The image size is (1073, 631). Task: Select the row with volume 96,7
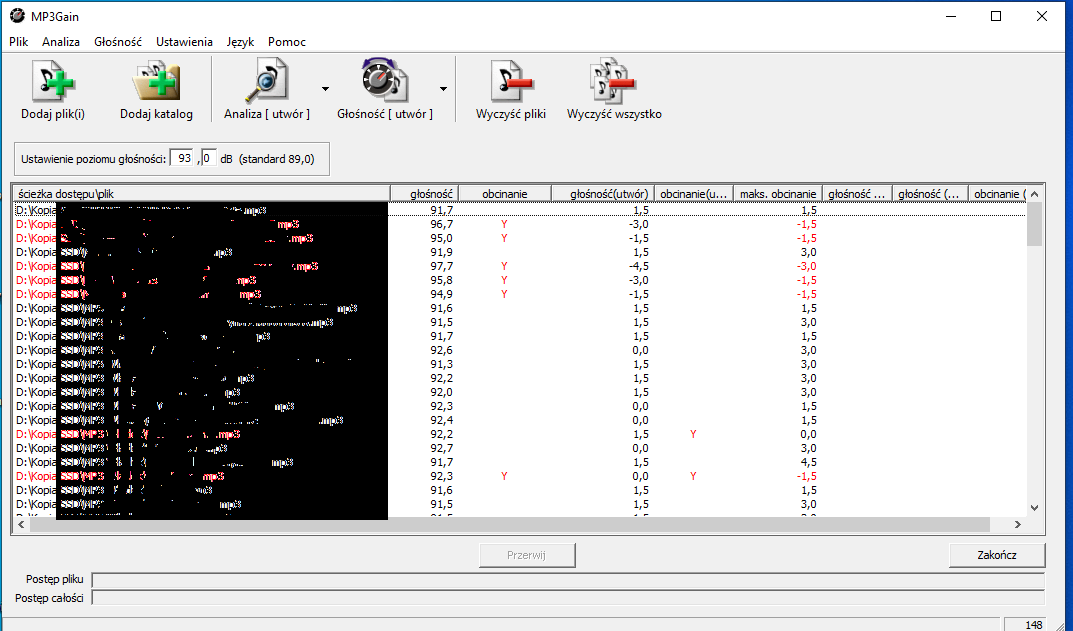520,224
